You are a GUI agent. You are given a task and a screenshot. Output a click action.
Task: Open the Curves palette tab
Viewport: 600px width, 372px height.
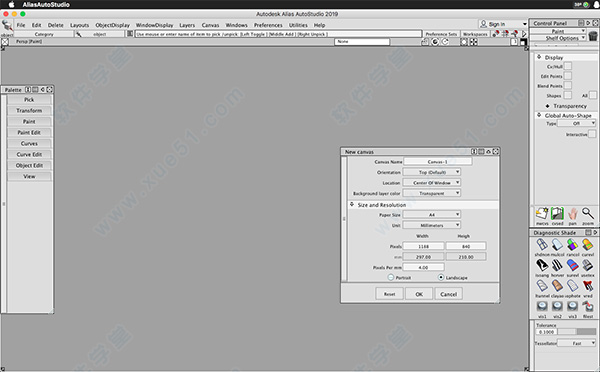click(29, 143)
